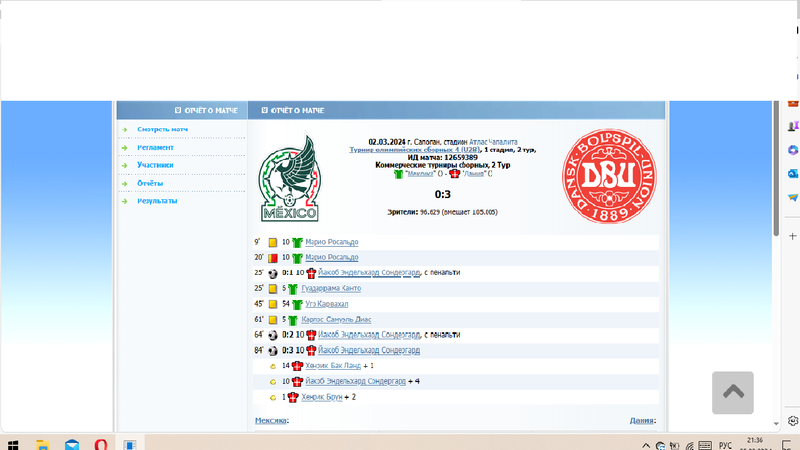This screenshot has width=800, height=450.
Task: Click the coin icon in Хенрик Бак Ланд row
Action: point(273,366)
